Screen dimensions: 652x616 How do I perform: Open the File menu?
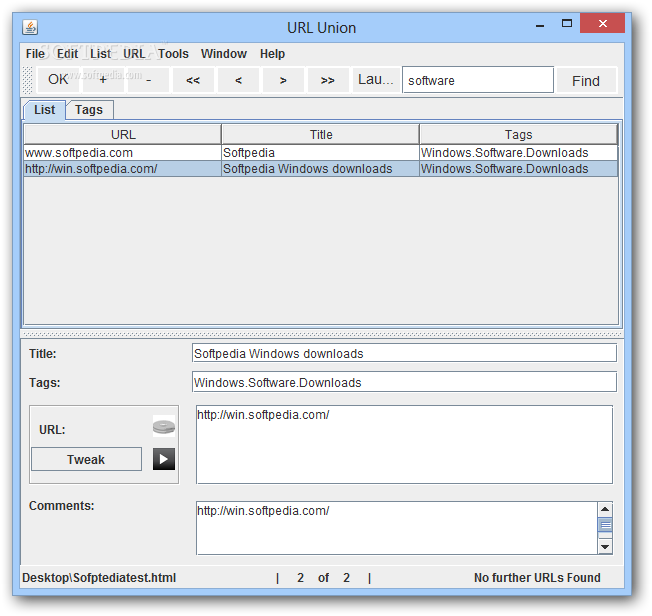[35, 54]
